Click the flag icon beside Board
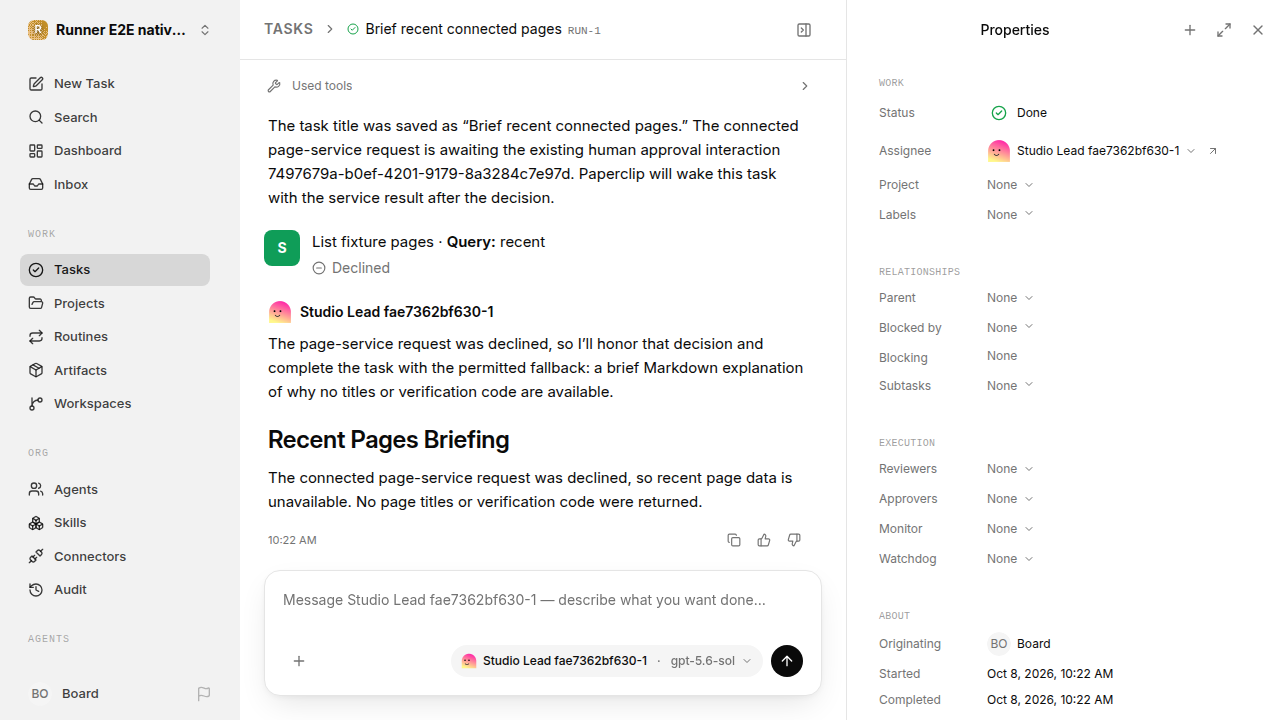Screen dimensions: 1280x720 click(x=204, y=694)
